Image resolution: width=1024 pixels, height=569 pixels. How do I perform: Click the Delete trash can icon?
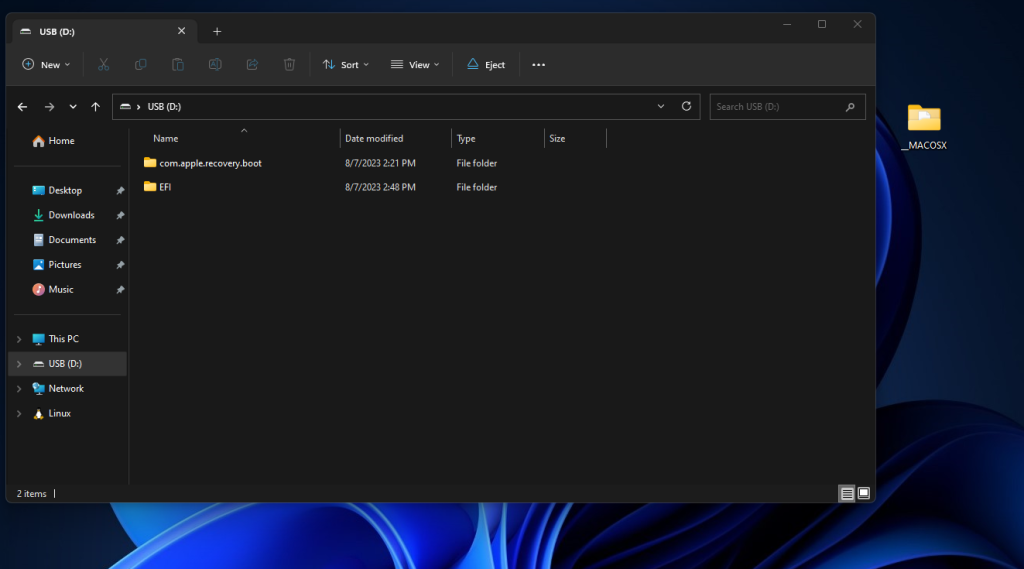(x=289, y=65)
